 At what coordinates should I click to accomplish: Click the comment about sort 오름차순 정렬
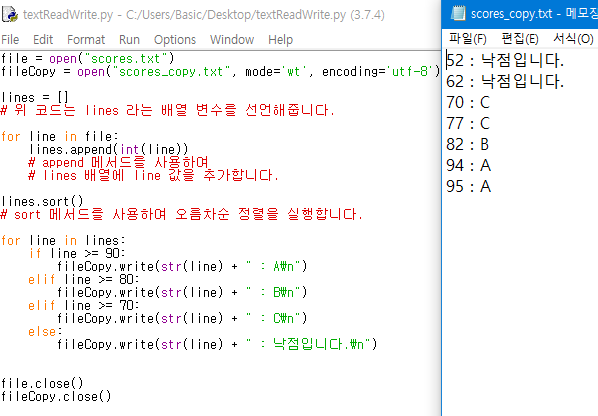click(x=182, y=214)
